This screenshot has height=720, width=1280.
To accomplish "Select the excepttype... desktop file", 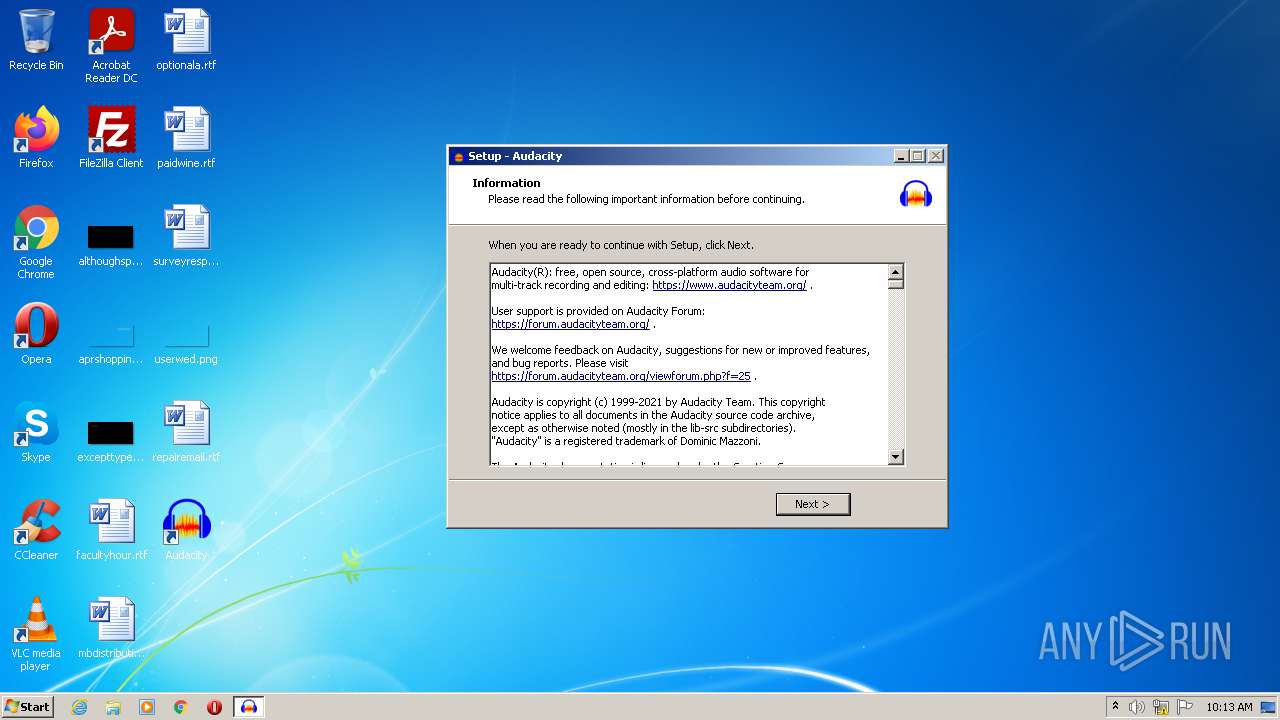I will pyautogui.click(x=111, y=440).
